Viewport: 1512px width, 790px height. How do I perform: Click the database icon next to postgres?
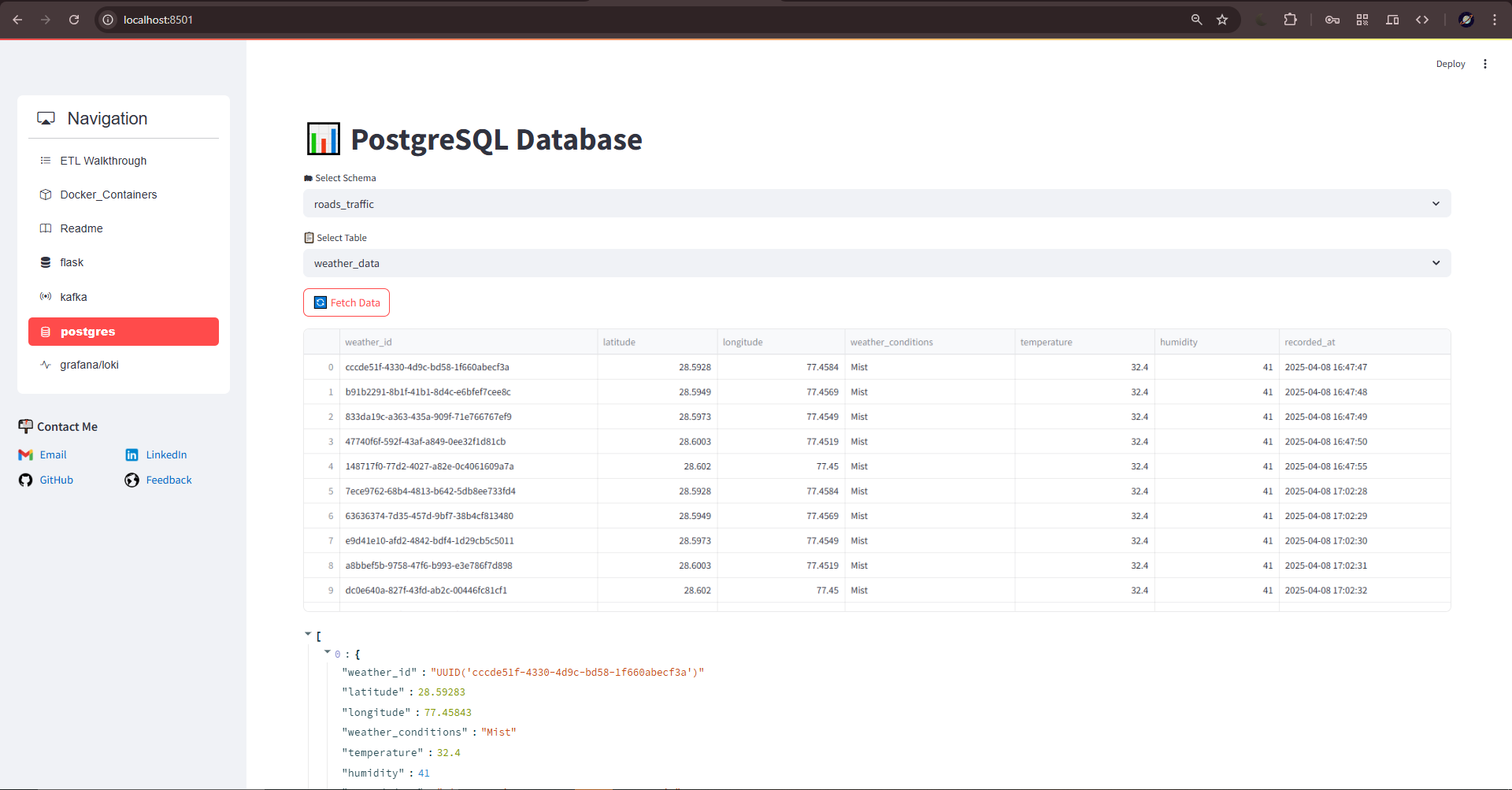click(46, 331)
